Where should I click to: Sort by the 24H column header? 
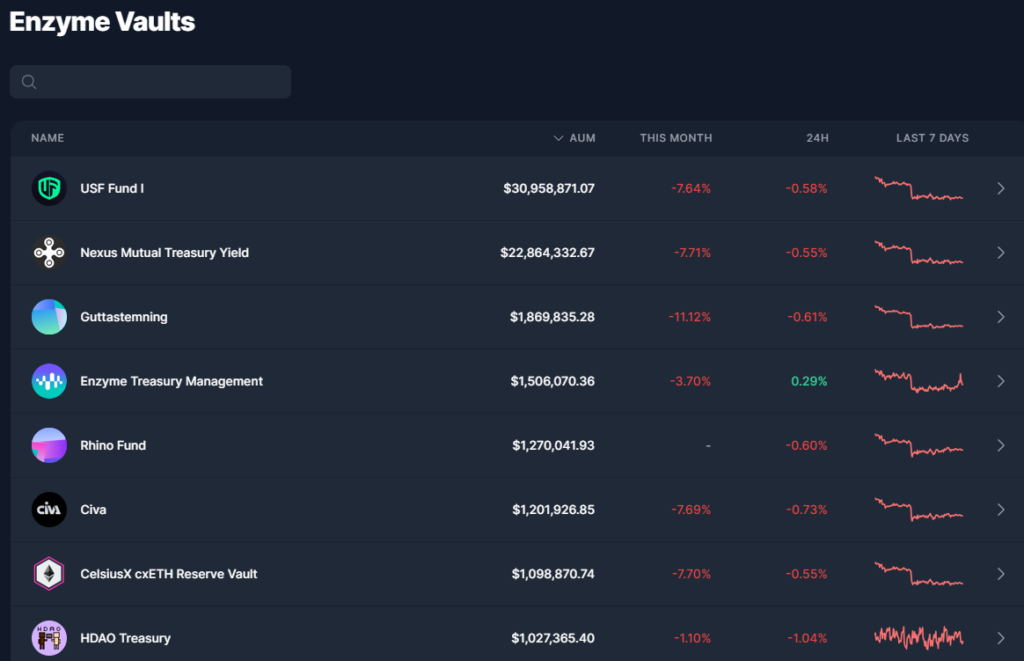(817, 138)
